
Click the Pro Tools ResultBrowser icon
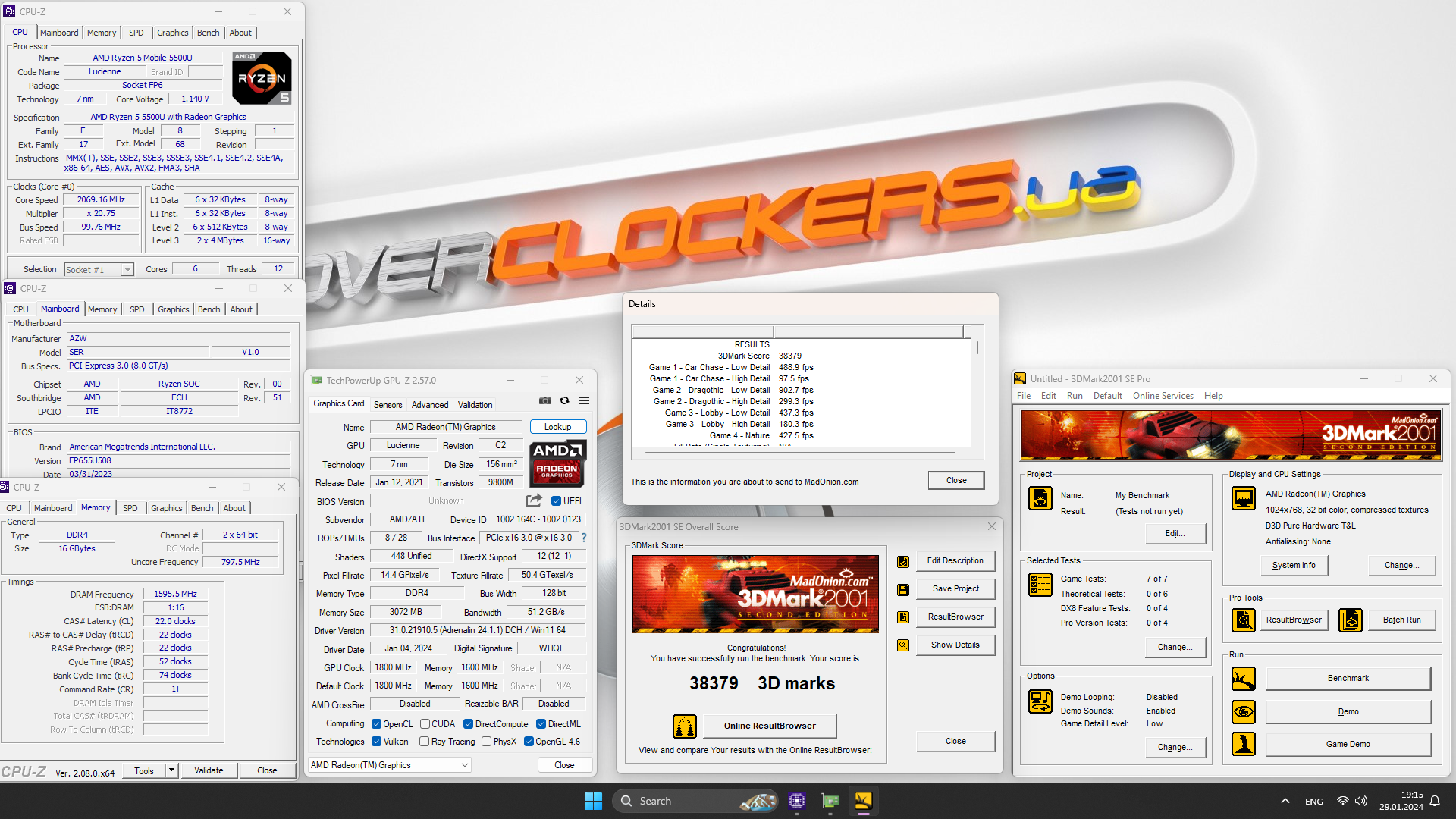coord(1244,620)
